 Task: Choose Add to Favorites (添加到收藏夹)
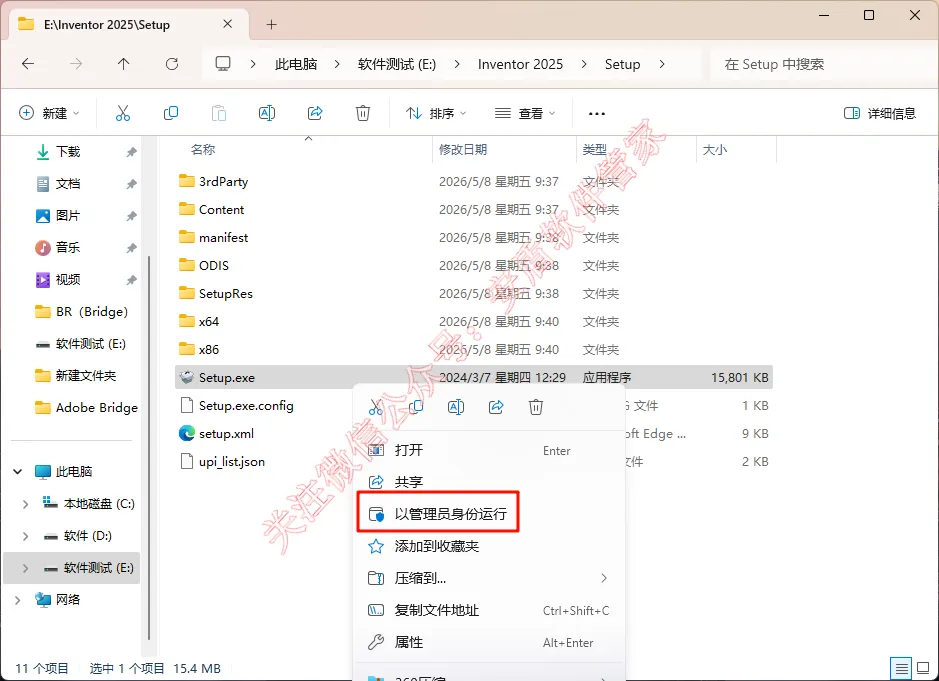[490, 546]
